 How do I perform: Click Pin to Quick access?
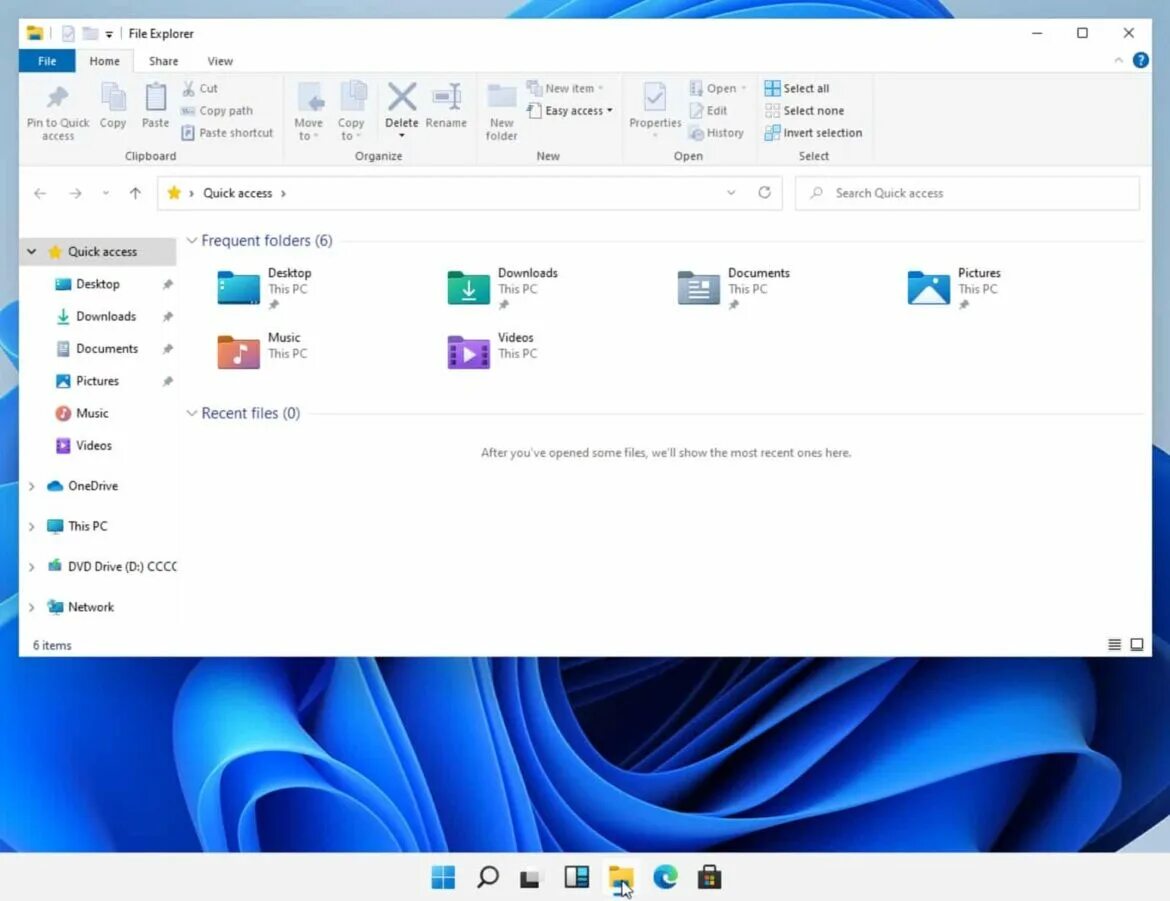tap(57, 110)
